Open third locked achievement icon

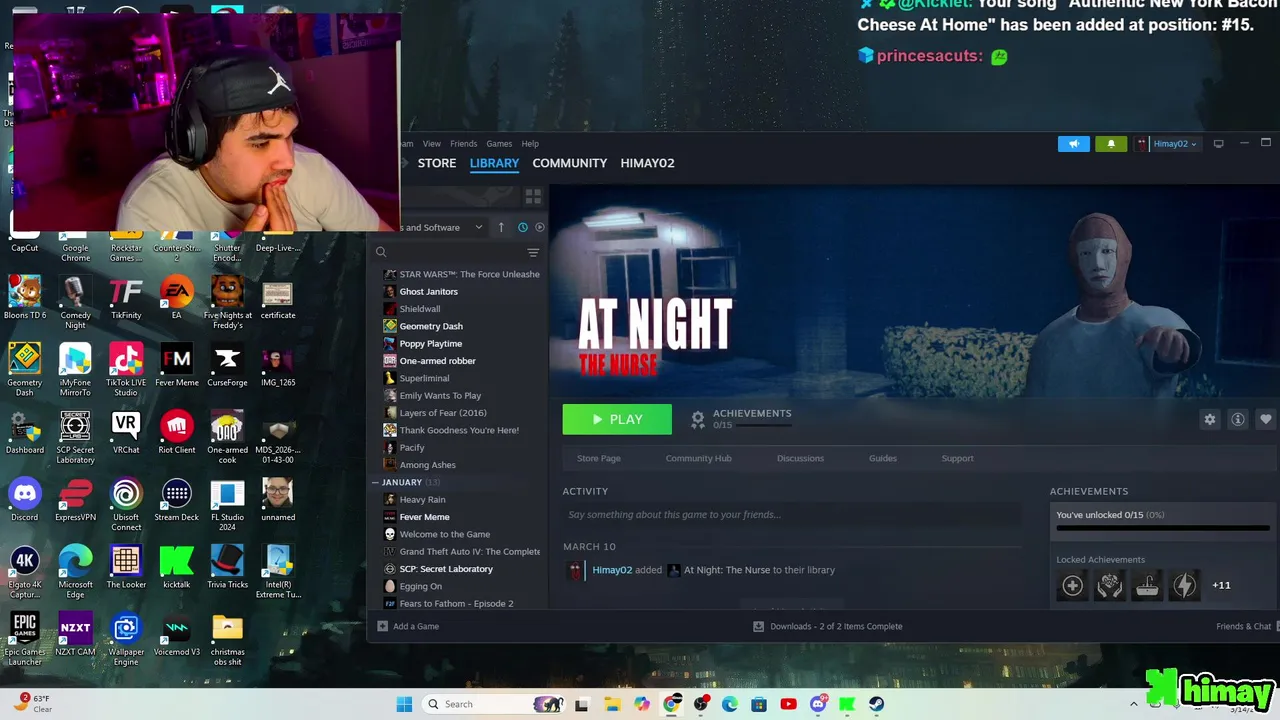[x=1147, y=586]
